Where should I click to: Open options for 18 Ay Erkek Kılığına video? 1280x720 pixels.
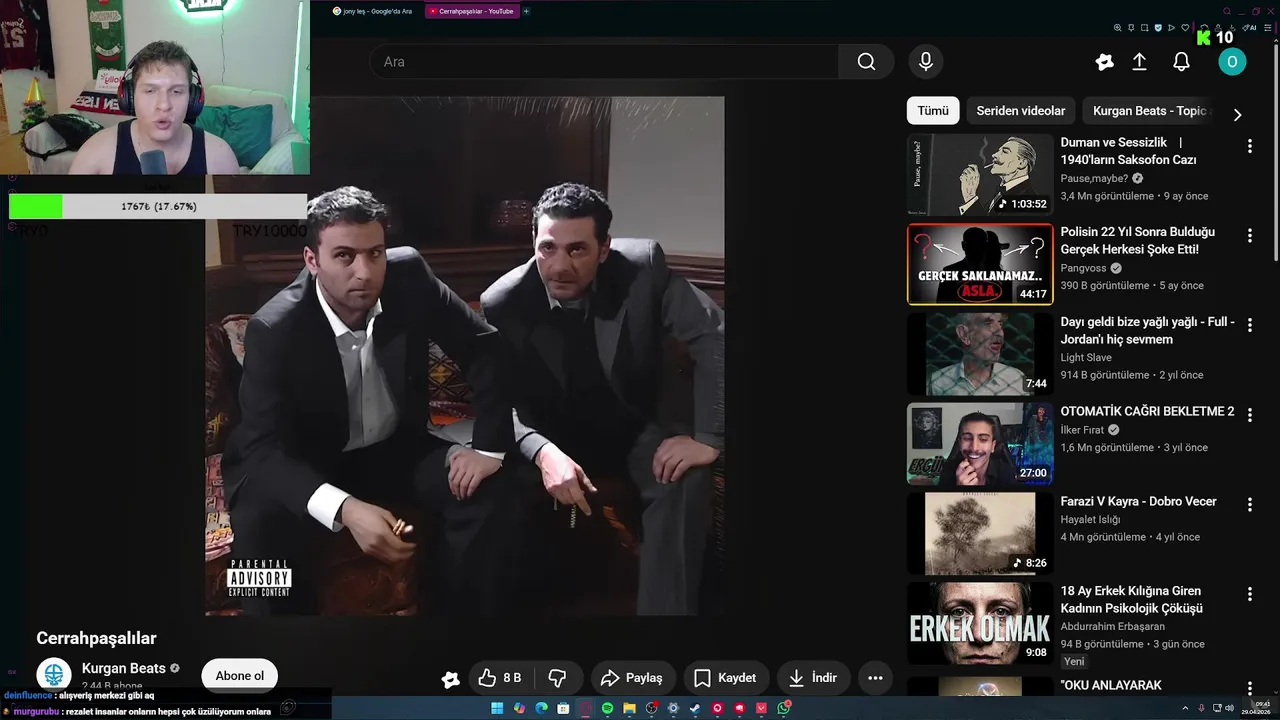tap(1249, 594)
